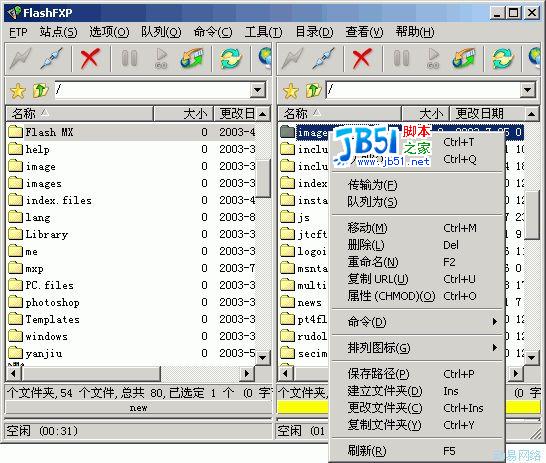Choose 移动(M) from context menu
This screenshot has height=463, width=546.
418,228
